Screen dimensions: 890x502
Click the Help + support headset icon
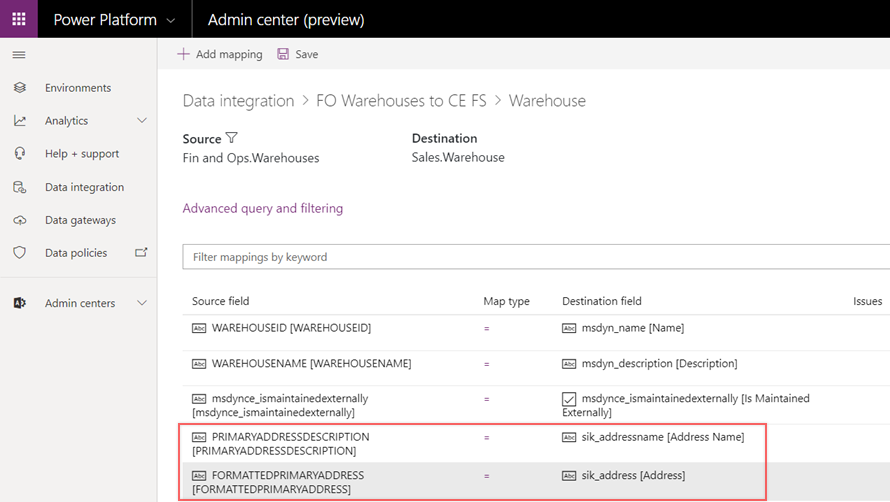[20, 154]
